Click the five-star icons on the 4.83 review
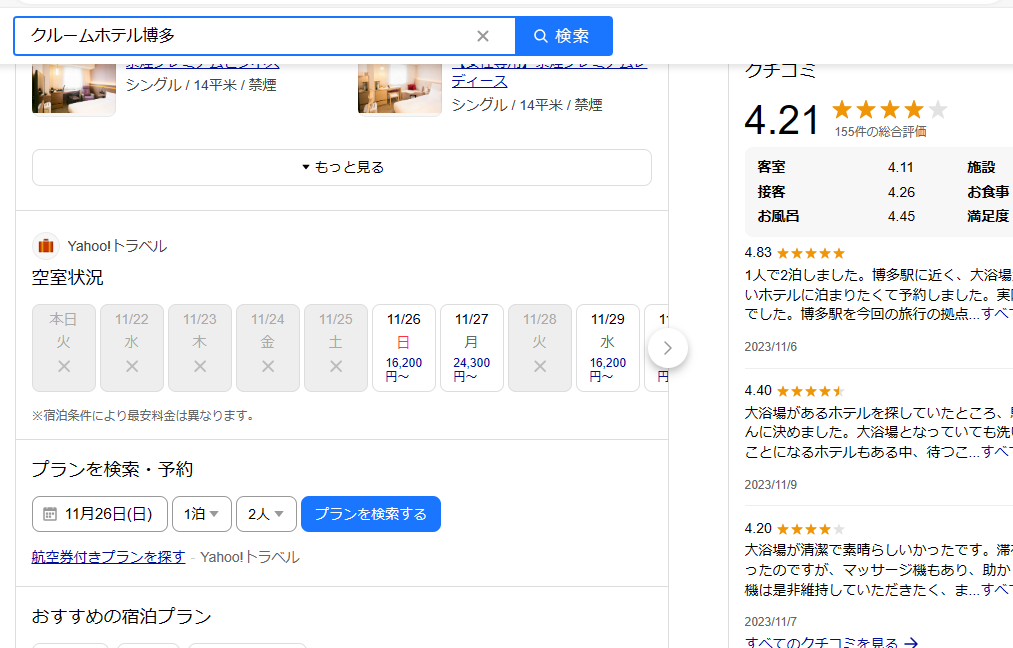This screenshot has width=1013, height=648. (810, 253)
